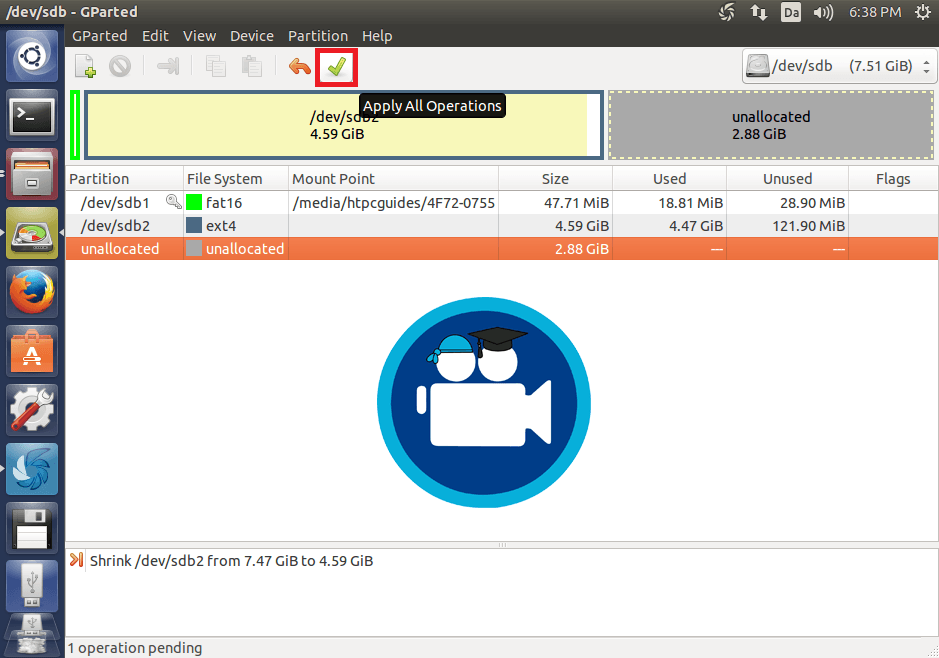Click the New partition toolbar icon
Viewport: 939px width, 658px height.
[x=86, y=67]
